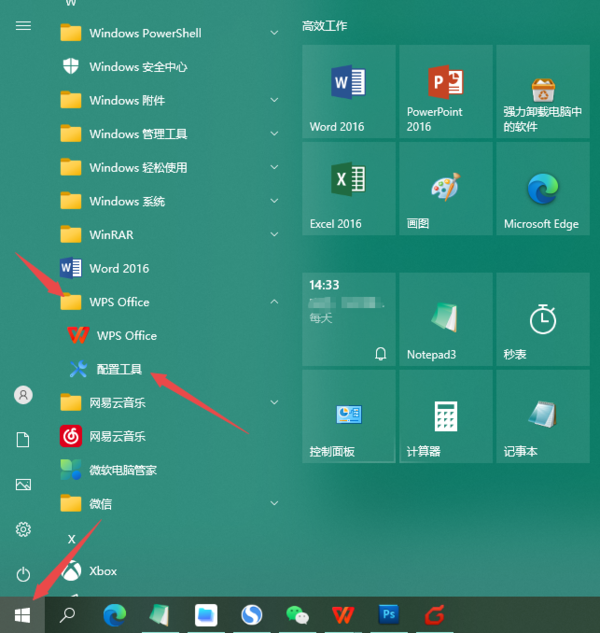Select the Windows PowerShell folder entry
This screenshot has width=600, height=633.
[170, 33]
